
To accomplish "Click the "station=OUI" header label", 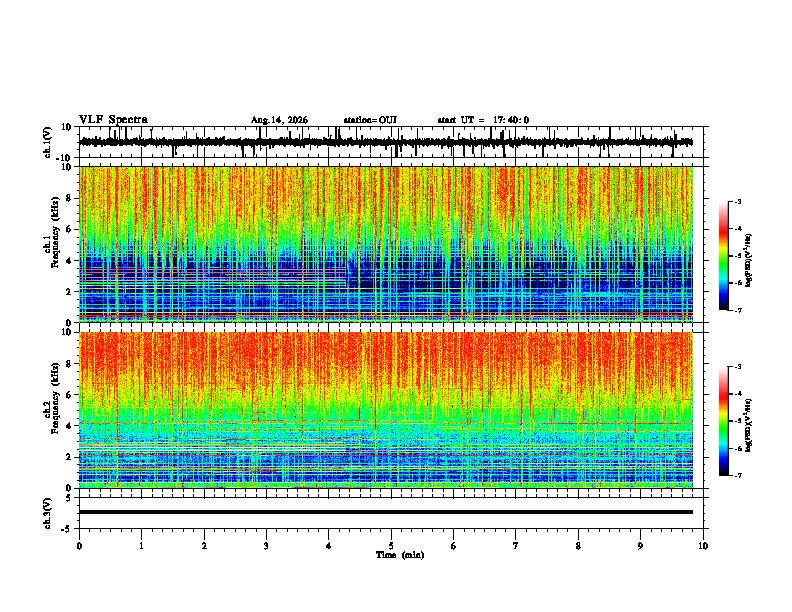I will pyautogui.click(x=370, y=120).
